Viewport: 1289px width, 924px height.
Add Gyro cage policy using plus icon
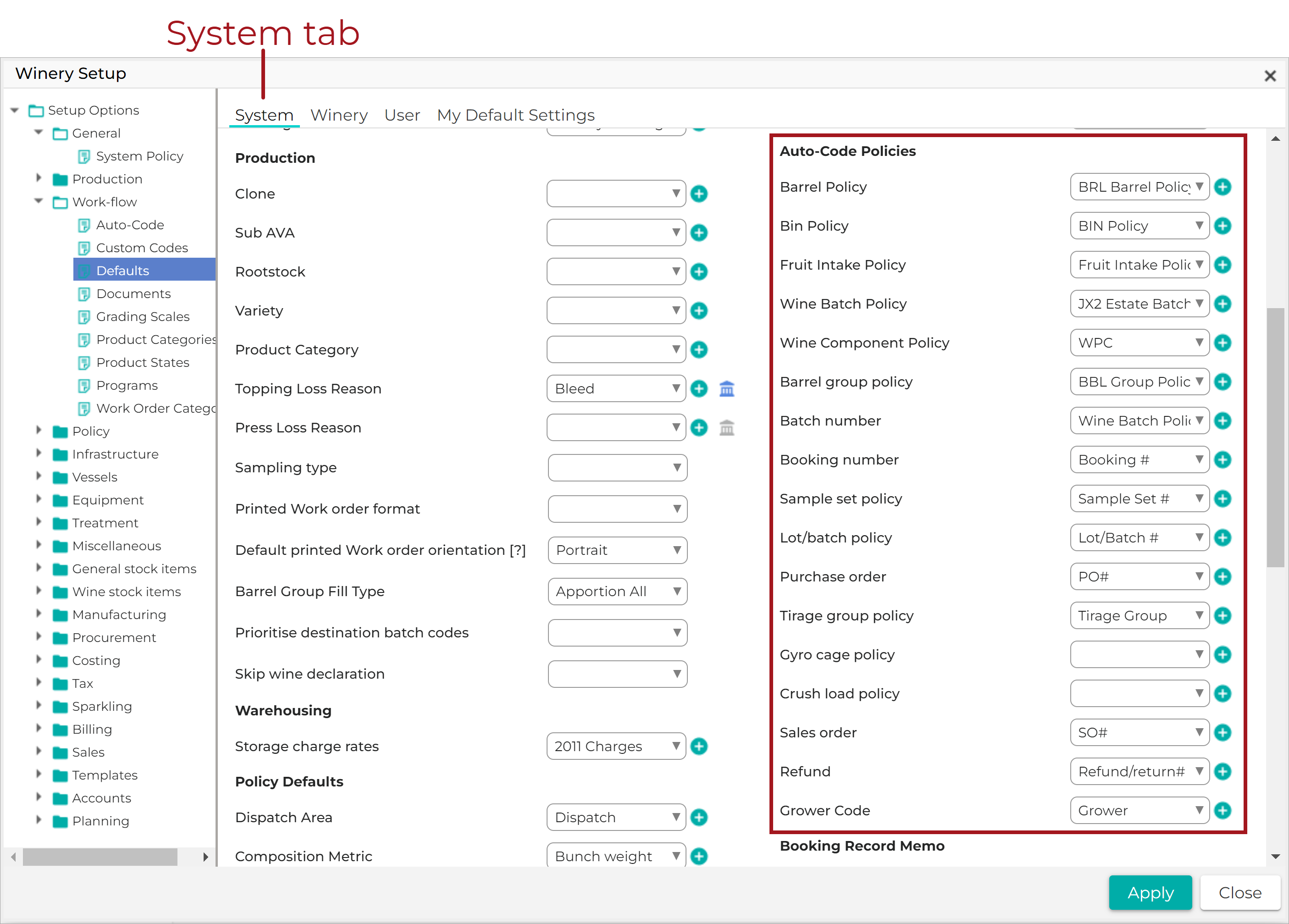coord(1222,655)
